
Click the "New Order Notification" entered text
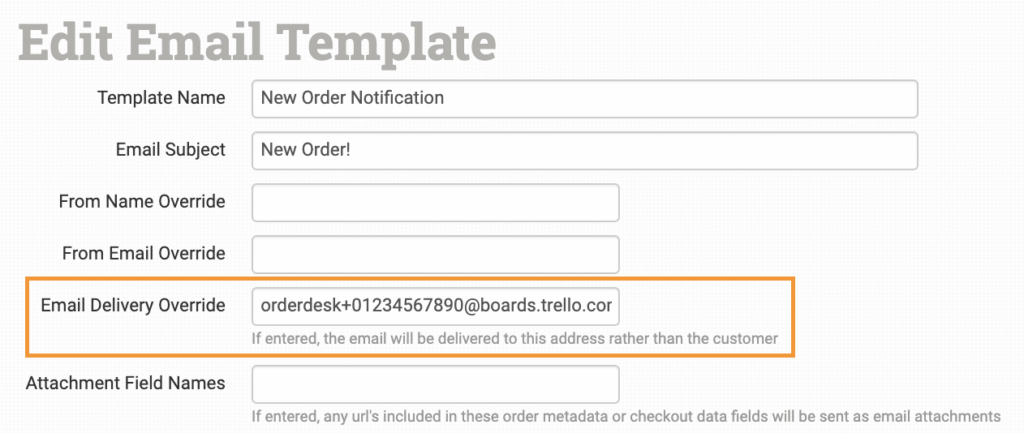[x=352, y=99]
